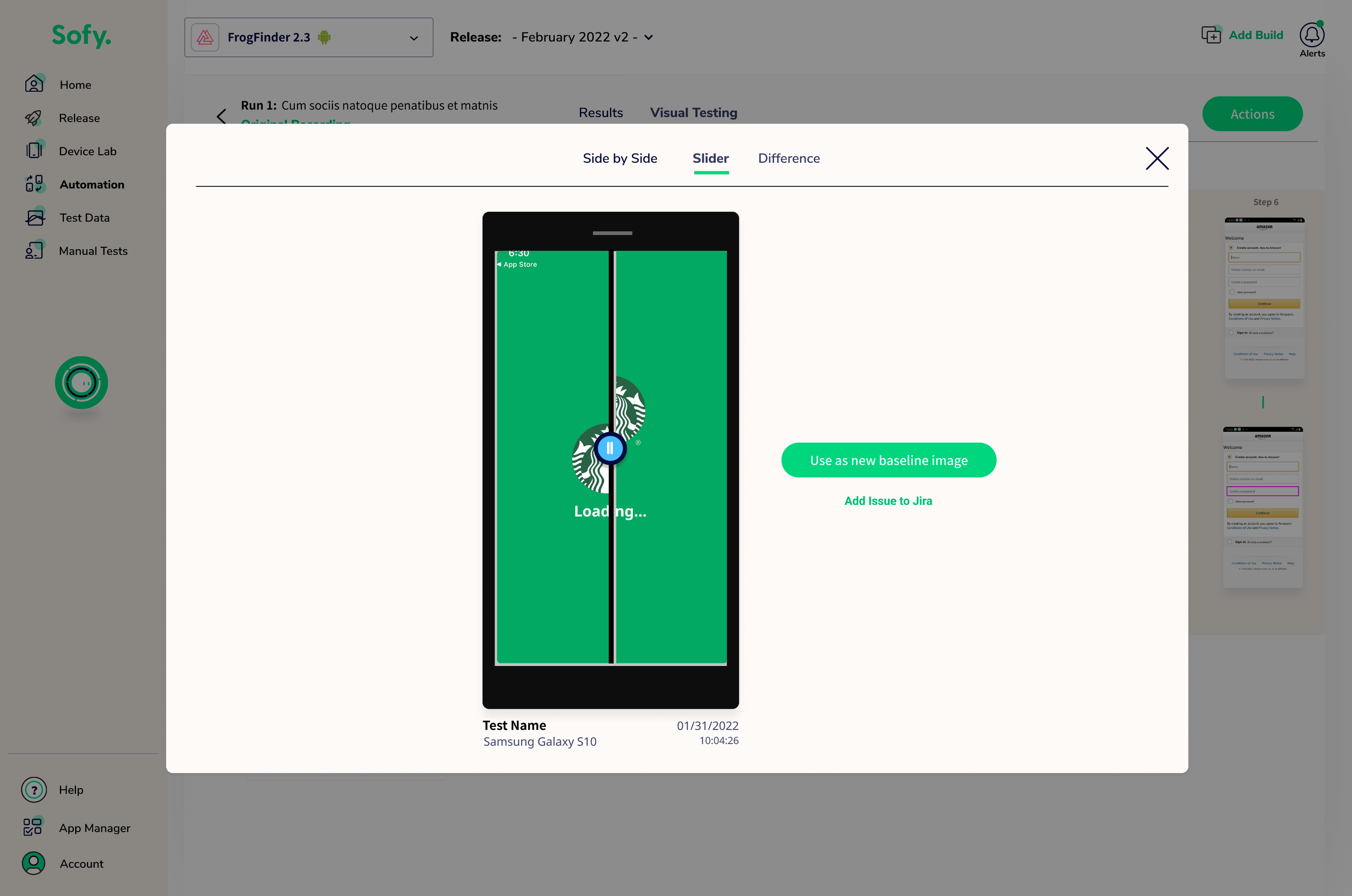Click the blue image comparison slider handle
The image size is (1352, 896).
point(610,449)
